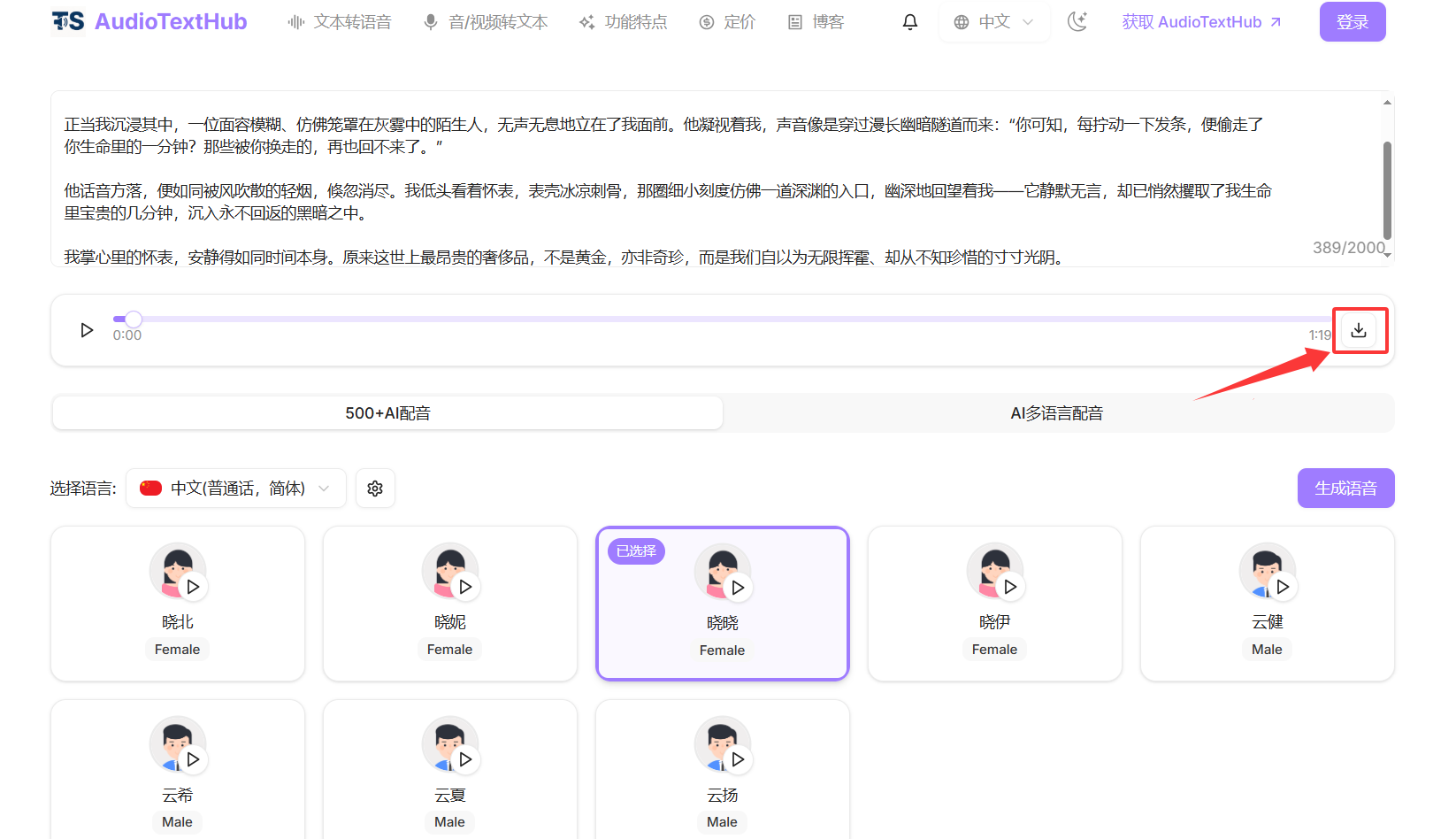Click the audio progress slider handle
The image size is (1456, 839).
[134, 319]
